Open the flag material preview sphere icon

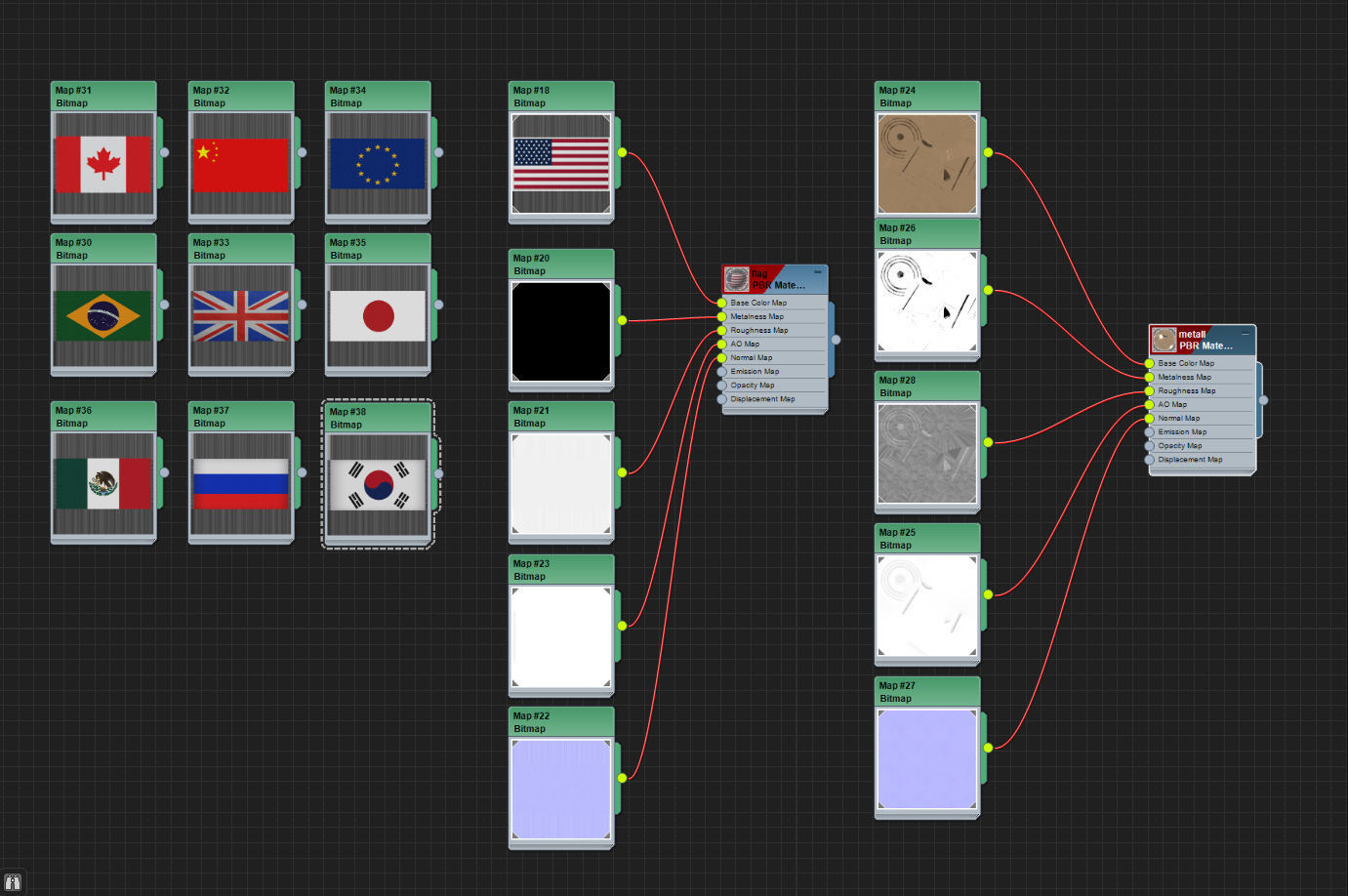(x=737, y=279)
